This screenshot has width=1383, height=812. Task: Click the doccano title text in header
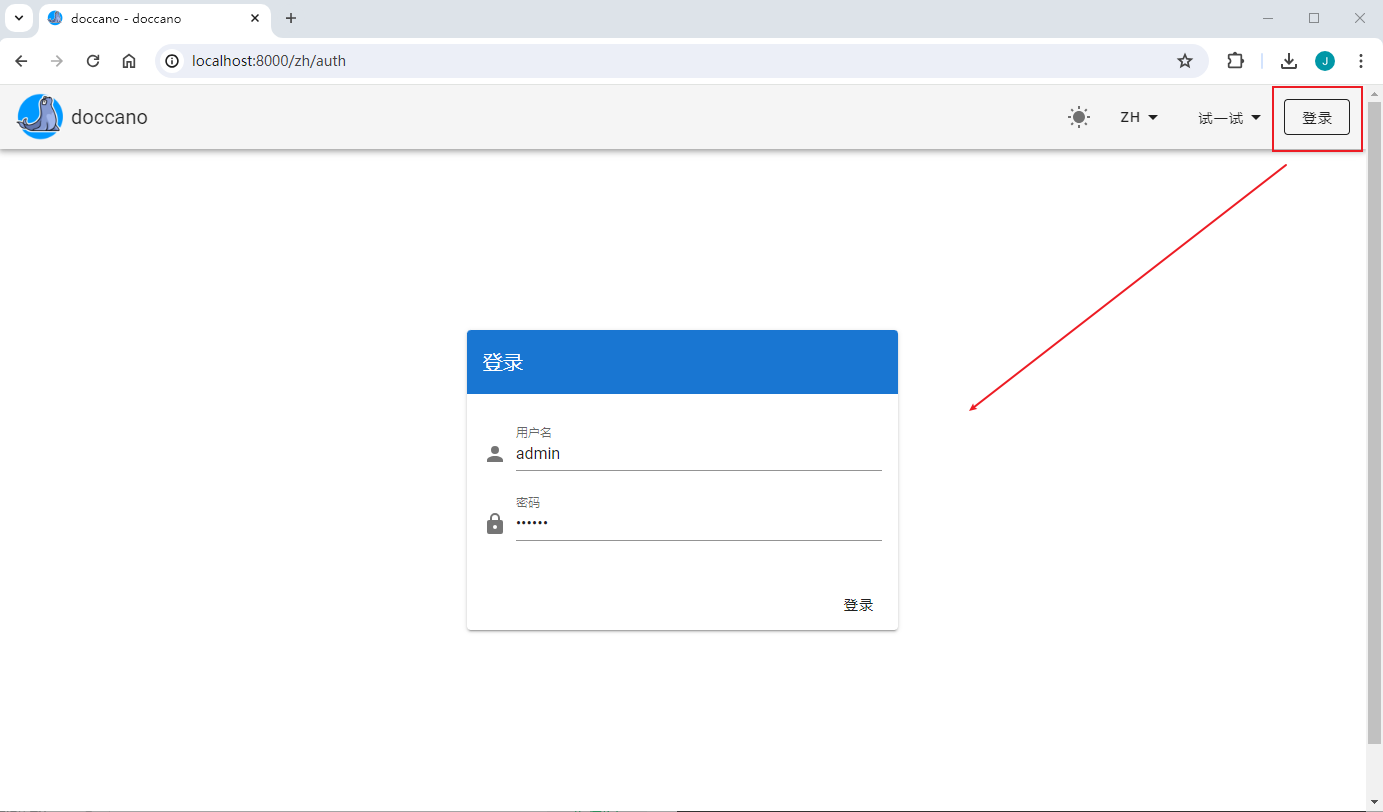109,117
